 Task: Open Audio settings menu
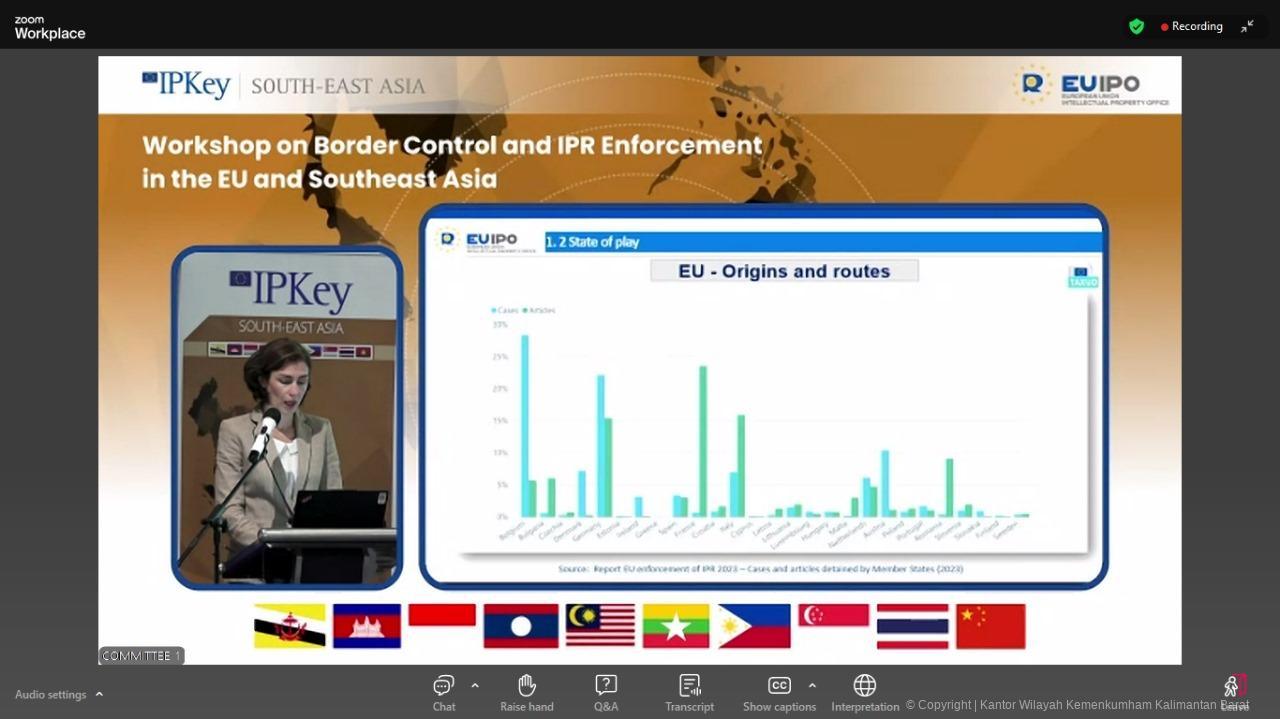tap(59, 694)
